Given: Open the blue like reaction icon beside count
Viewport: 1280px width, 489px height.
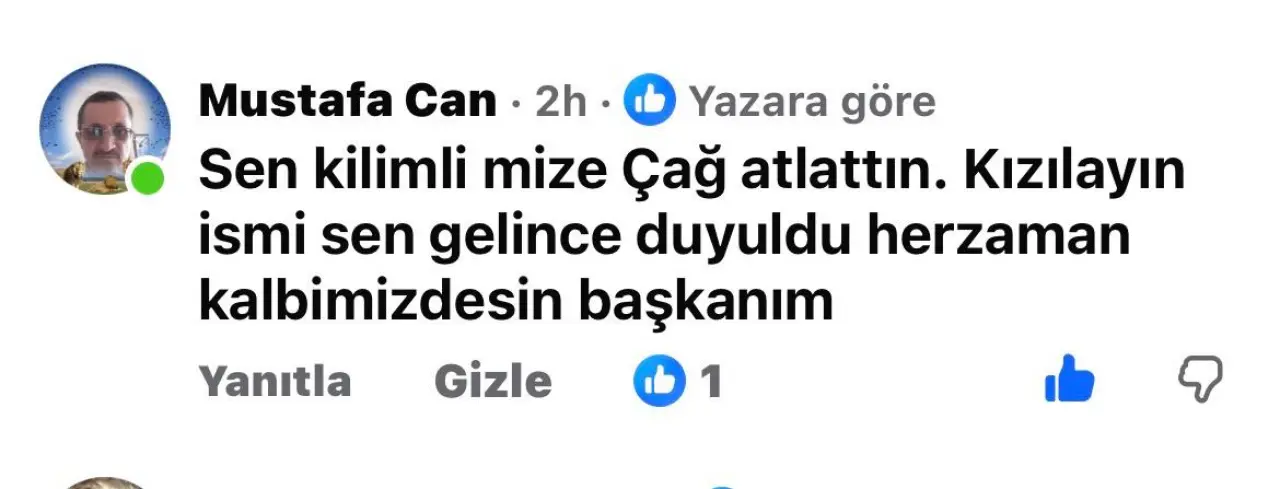Looking at the screenshot, I should pos(660,381).
